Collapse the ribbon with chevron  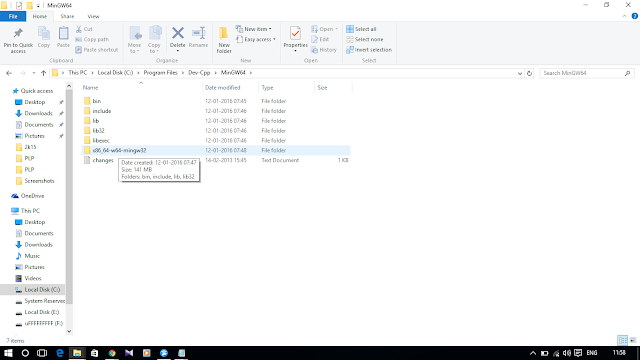click(624, 16)
